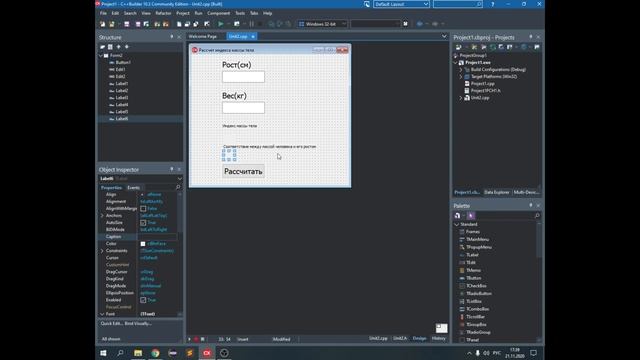Switch to the Data Explorer tab

(497, 192)
